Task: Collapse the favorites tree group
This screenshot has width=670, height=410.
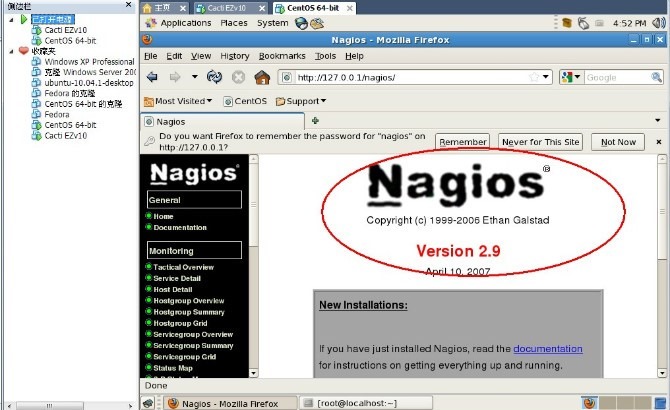Action: point(11,51)
